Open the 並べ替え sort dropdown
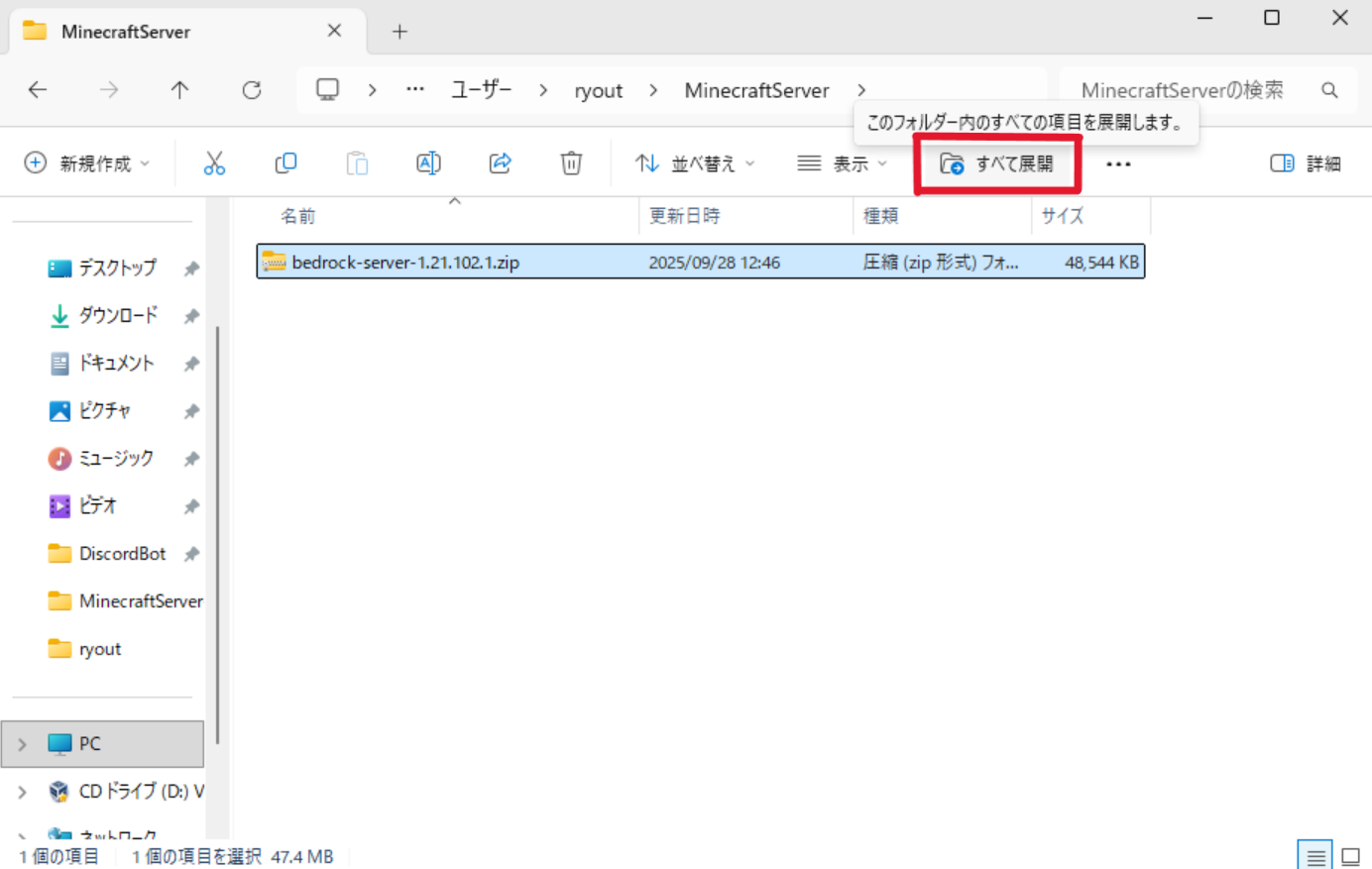The width and height of the screenshot is (1372, 869). point(695,163)
